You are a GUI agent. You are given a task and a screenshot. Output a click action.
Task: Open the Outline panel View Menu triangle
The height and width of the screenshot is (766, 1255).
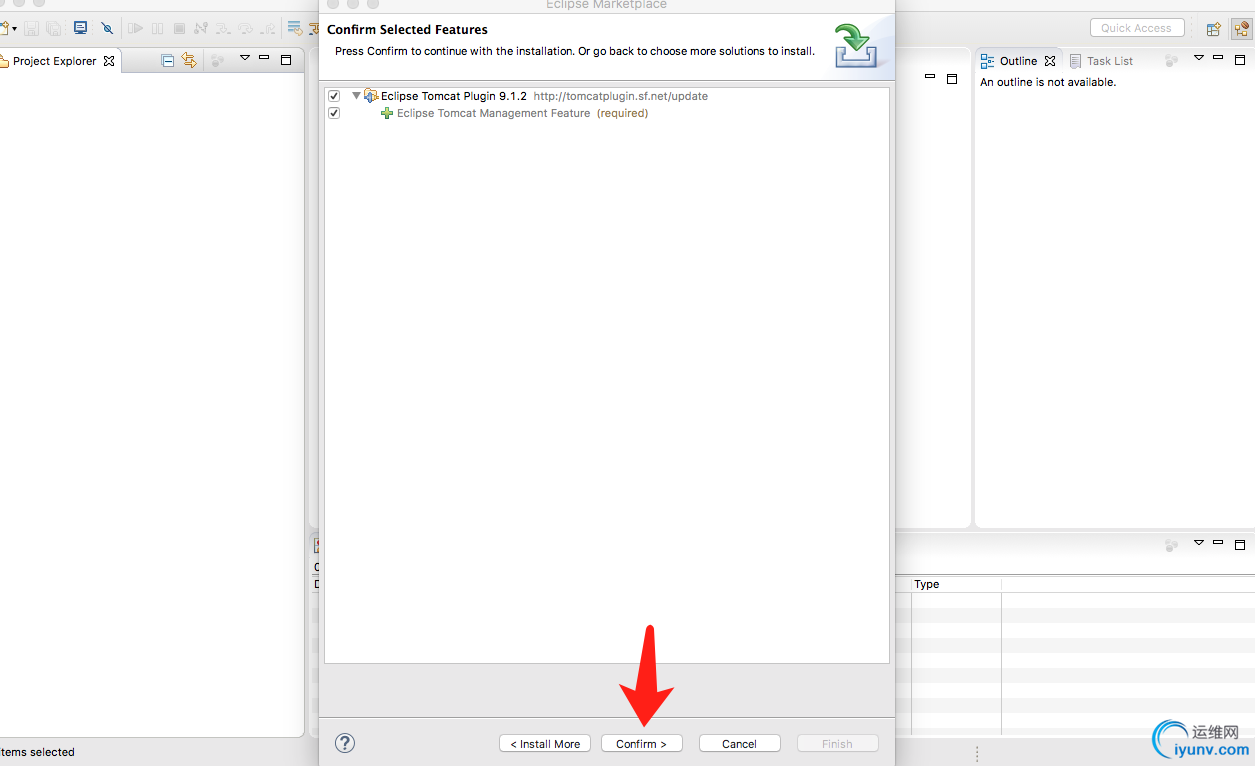1199,58
